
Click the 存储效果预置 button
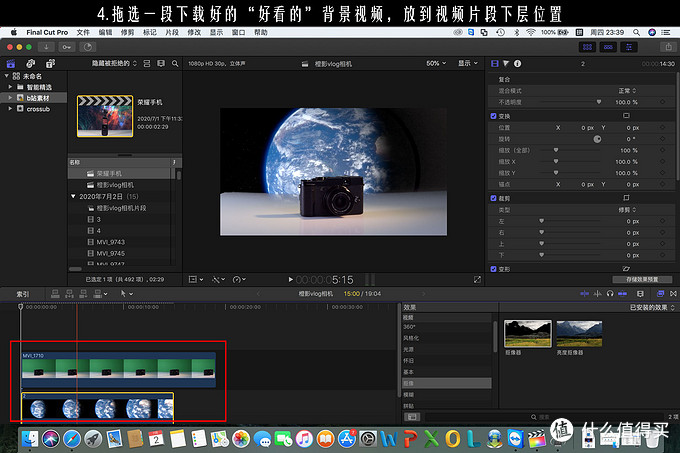(x=642, y=279)
